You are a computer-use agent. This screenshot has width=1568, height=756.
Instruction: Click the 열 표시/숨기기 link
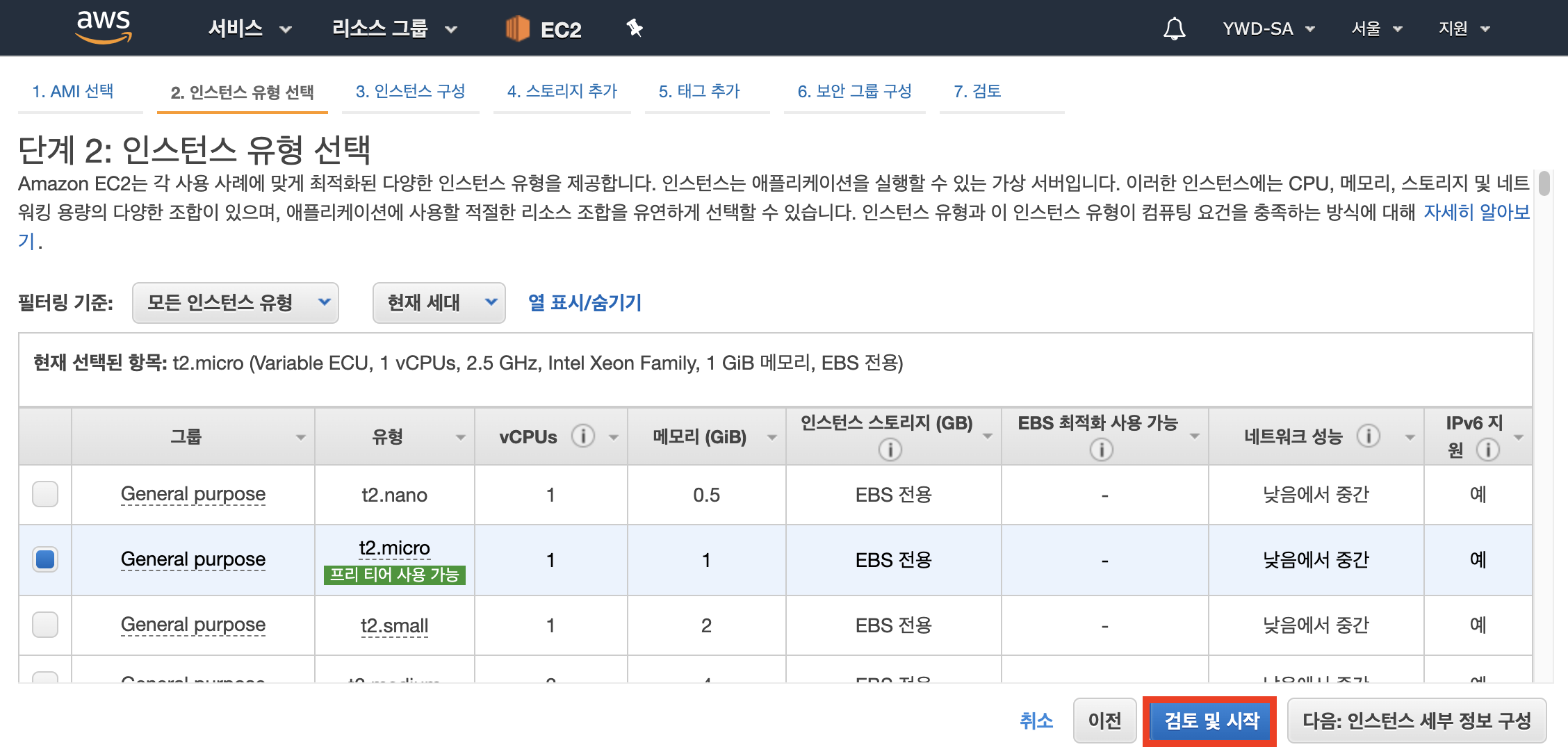[585, 302]
